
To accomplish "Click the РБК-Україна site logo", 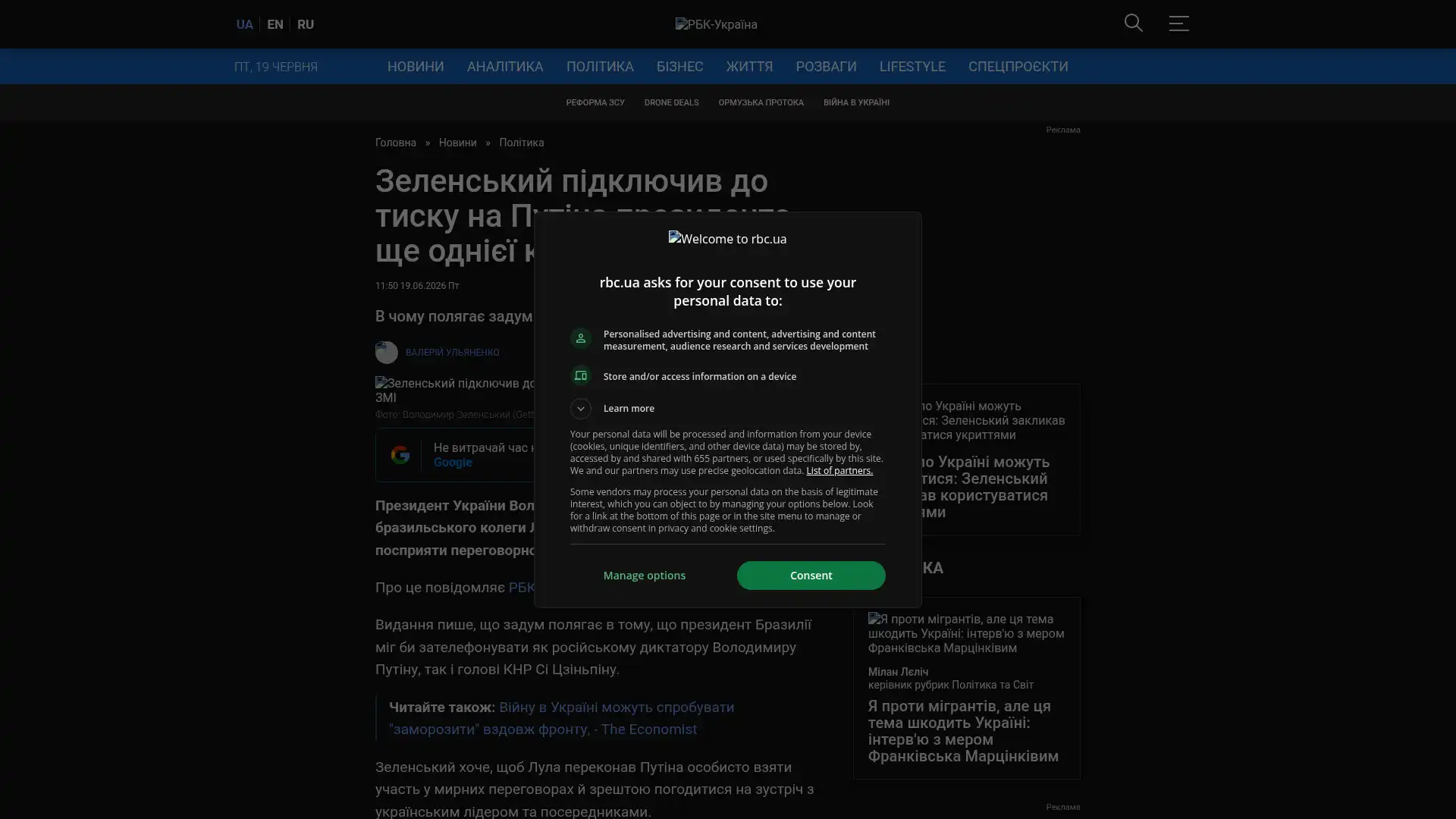I will pyautogui.click(x=716, y=24).
